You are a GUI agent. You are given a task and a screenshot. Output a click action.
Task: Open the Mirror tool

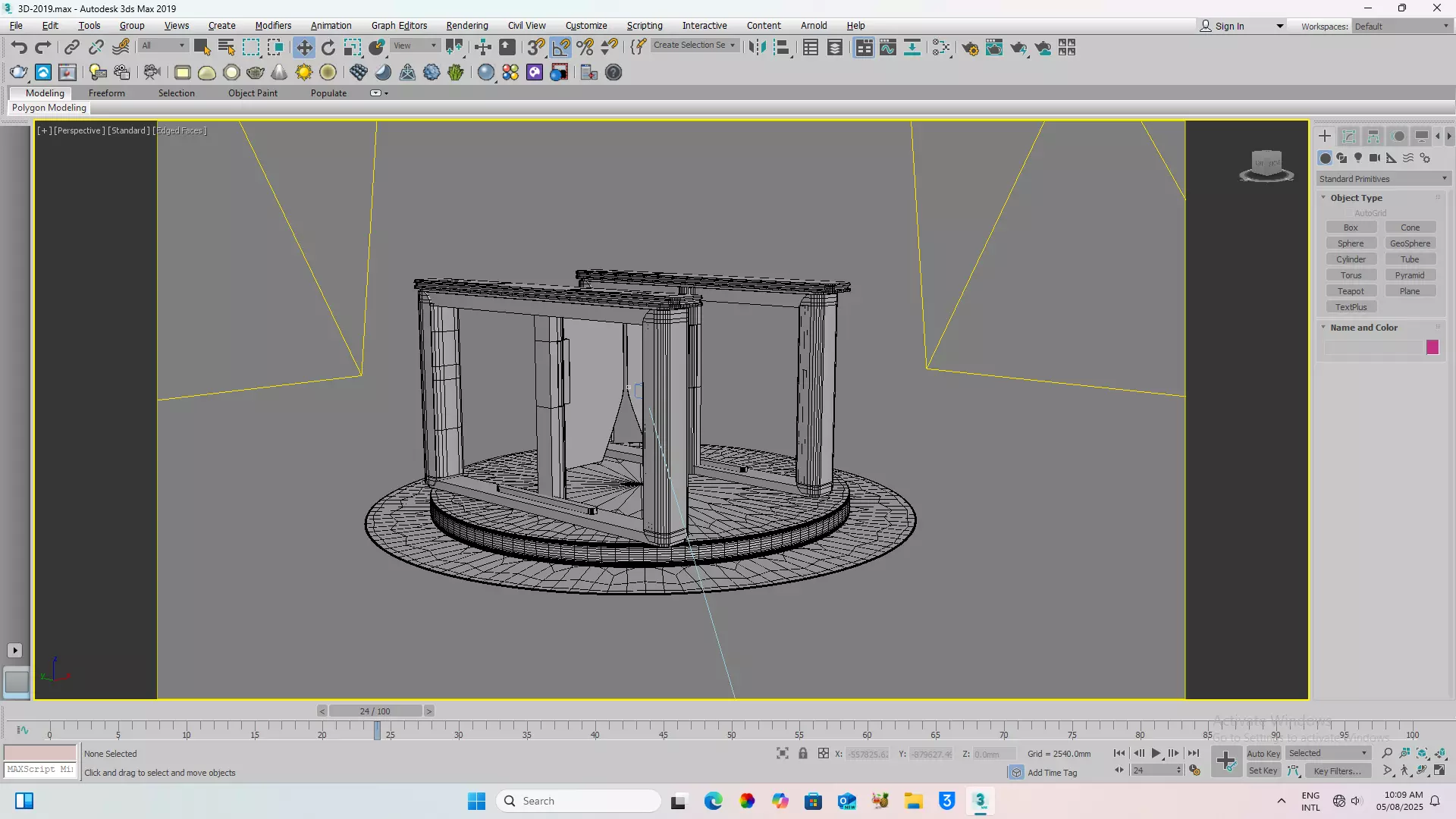click(x=756, y=48)
